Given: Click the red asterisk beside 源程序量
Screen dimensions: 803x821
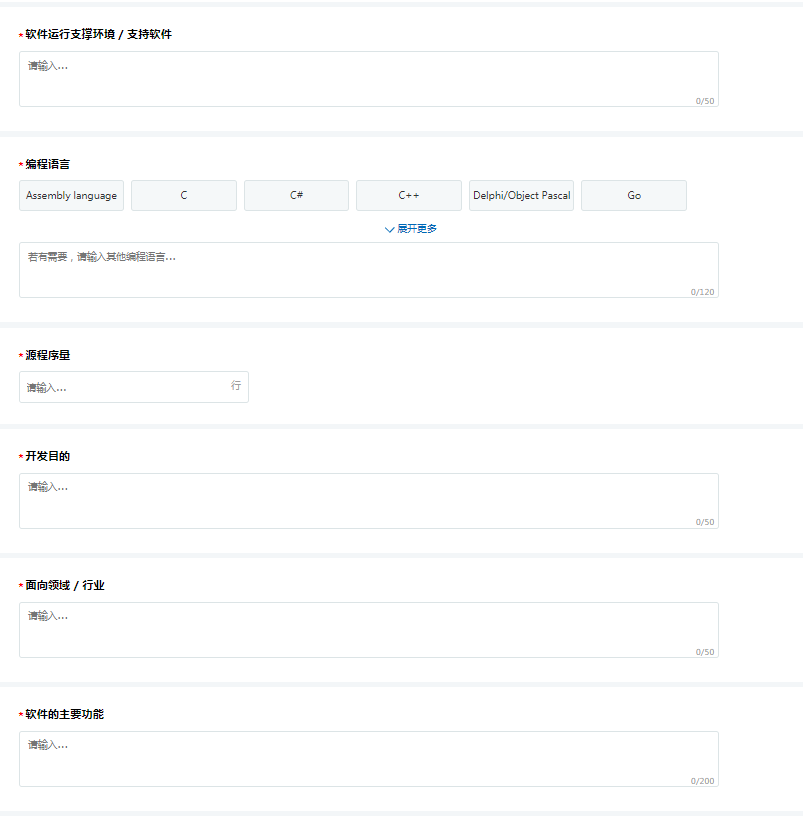Looking at the screenshot, I should pyautogui.click(x=19, y=355).
